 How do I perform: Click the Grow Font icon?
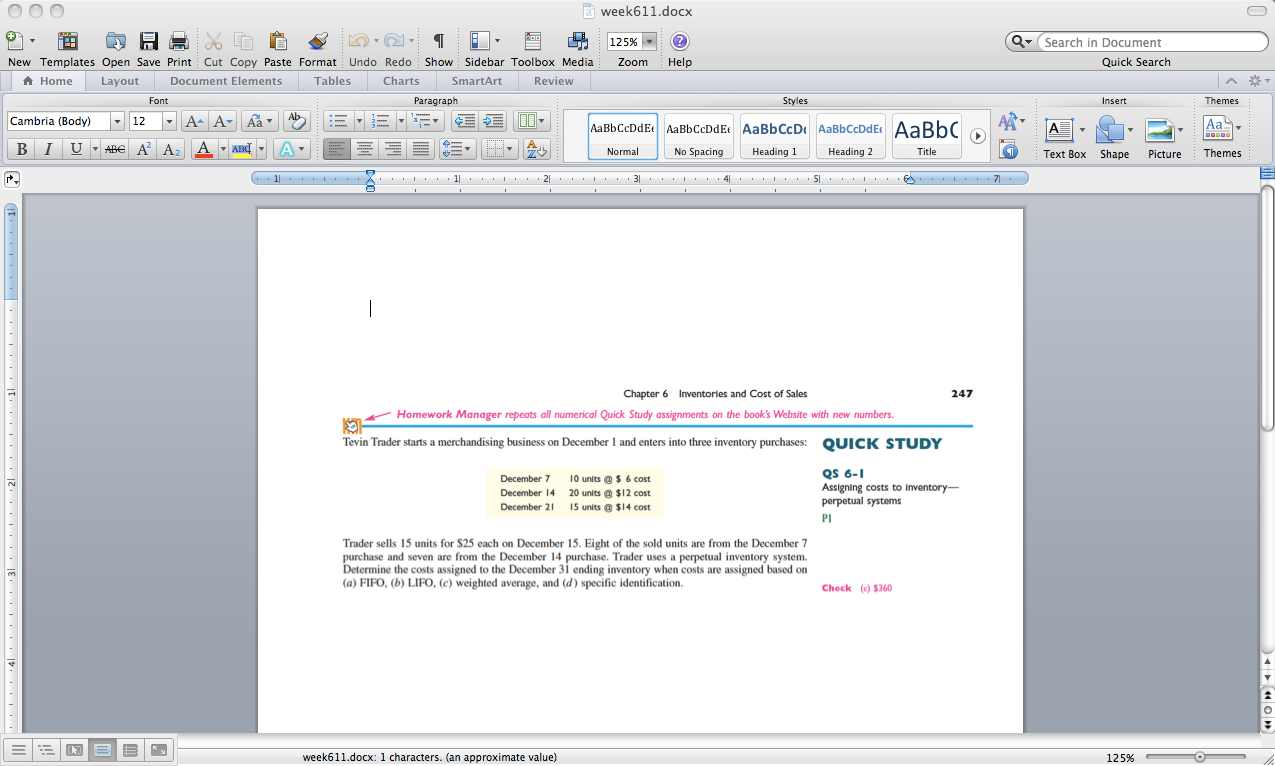point(195,121)
